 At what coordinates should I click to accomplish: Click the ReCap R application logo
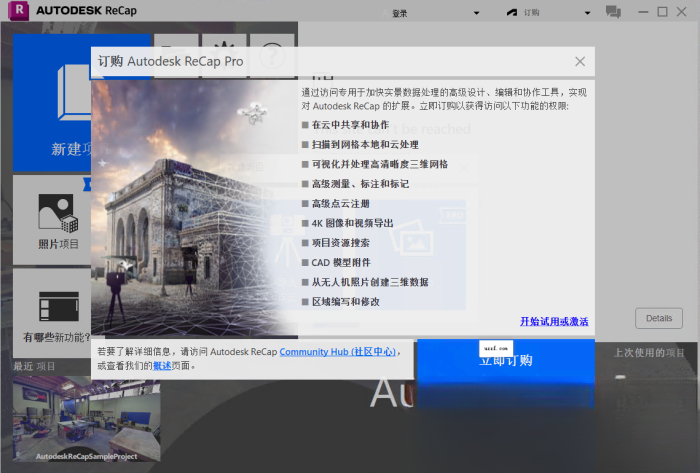point(19,11)
